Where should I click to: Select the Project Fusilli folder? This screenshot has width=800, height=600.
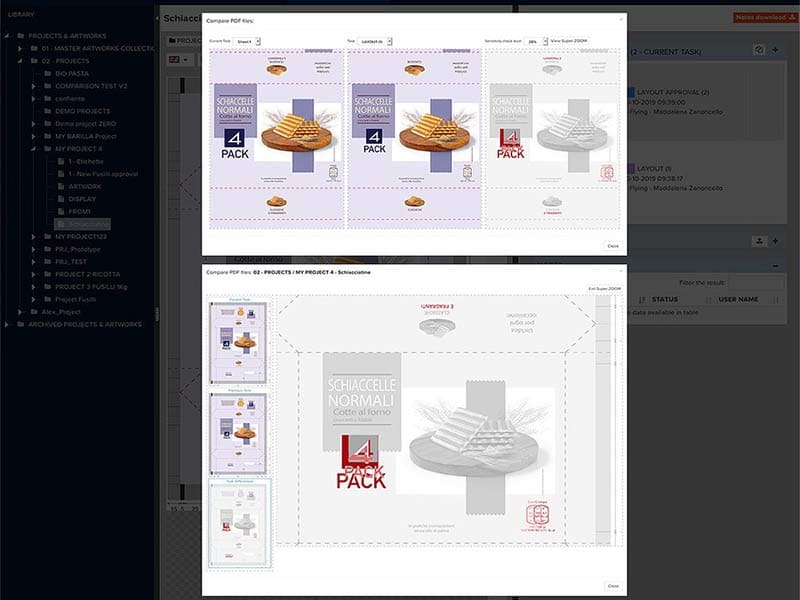(76, 299)
